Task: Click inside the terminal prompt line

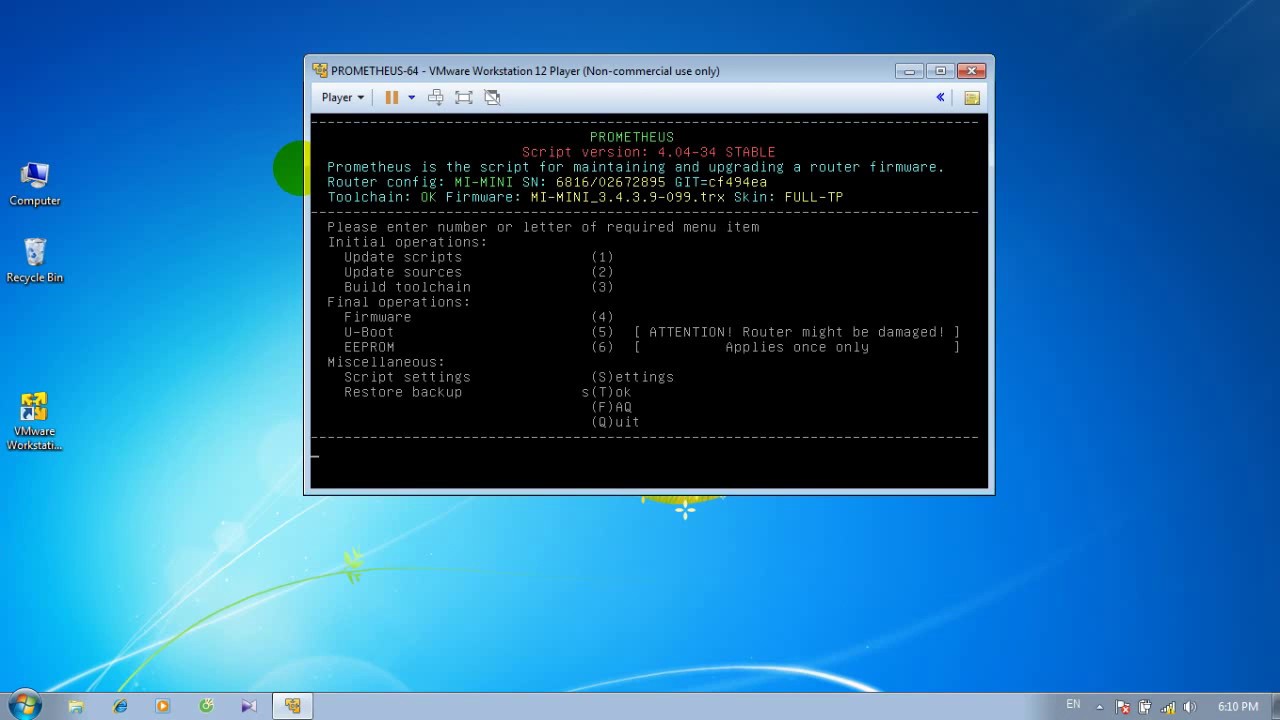Action: (x=649, y=457)
